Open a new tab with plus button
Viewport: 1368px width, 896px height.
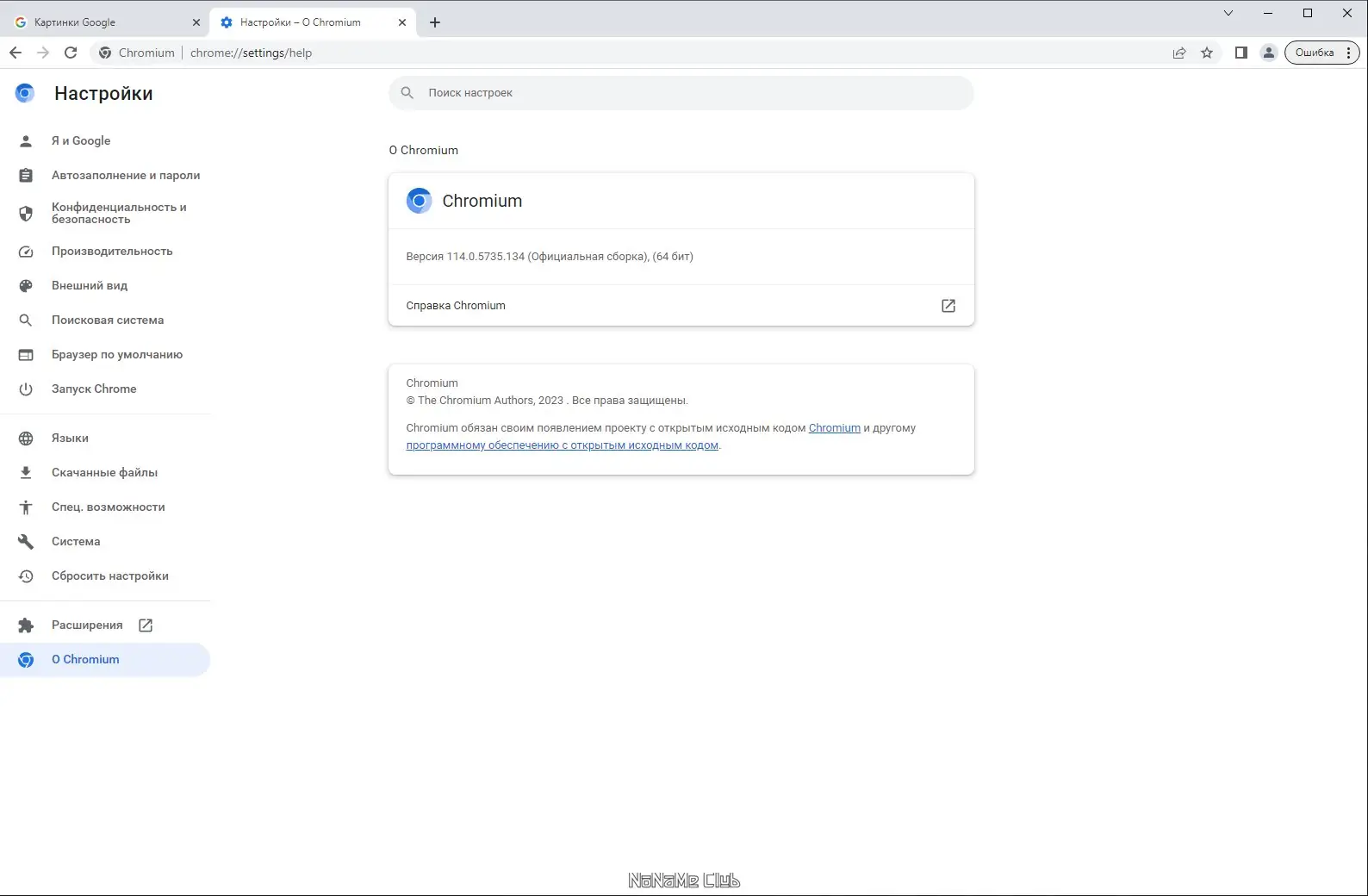pos(435,22)
